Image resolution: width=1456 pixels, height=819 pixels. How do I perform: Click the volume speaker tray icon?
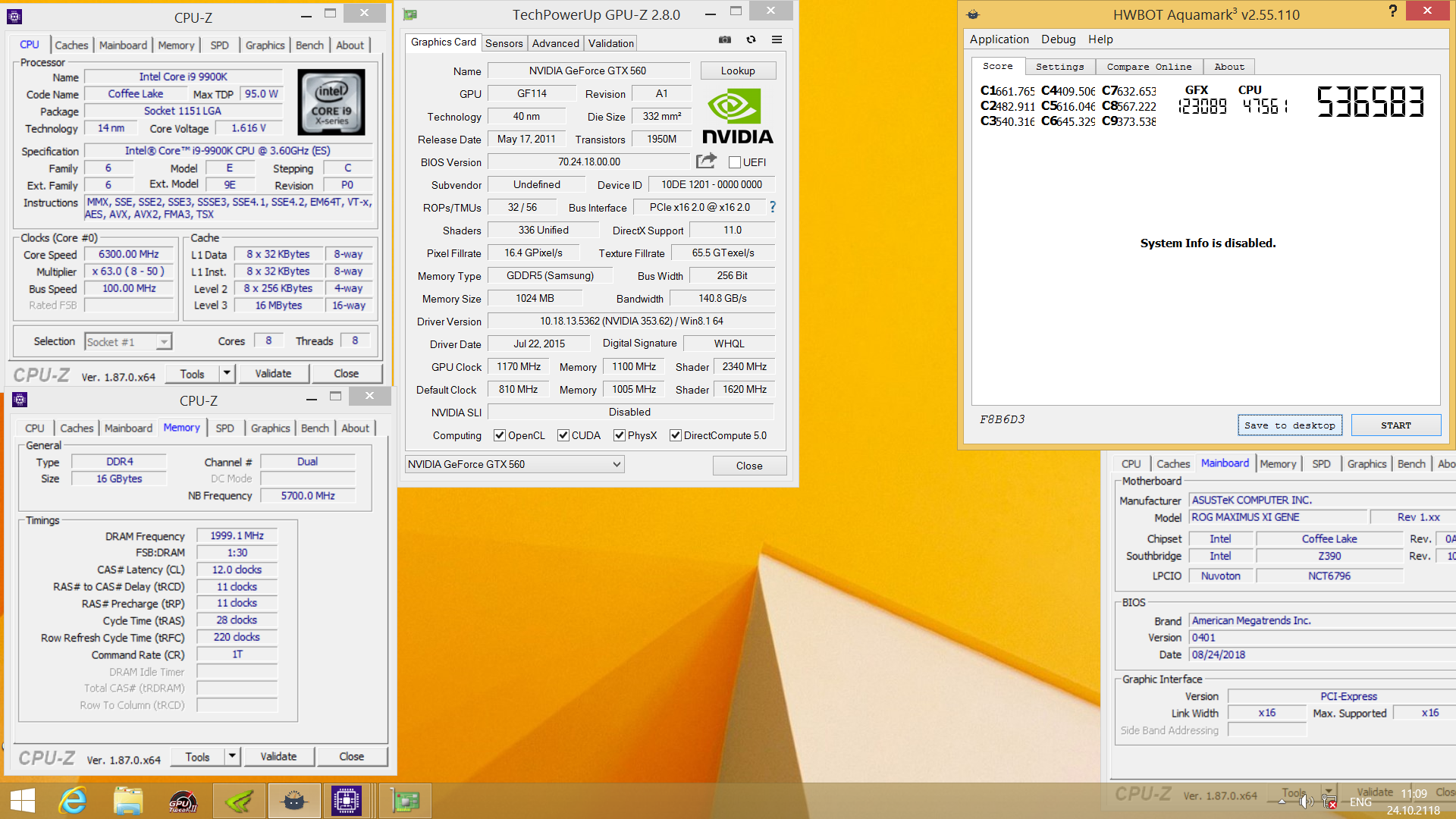(1305, 802)
